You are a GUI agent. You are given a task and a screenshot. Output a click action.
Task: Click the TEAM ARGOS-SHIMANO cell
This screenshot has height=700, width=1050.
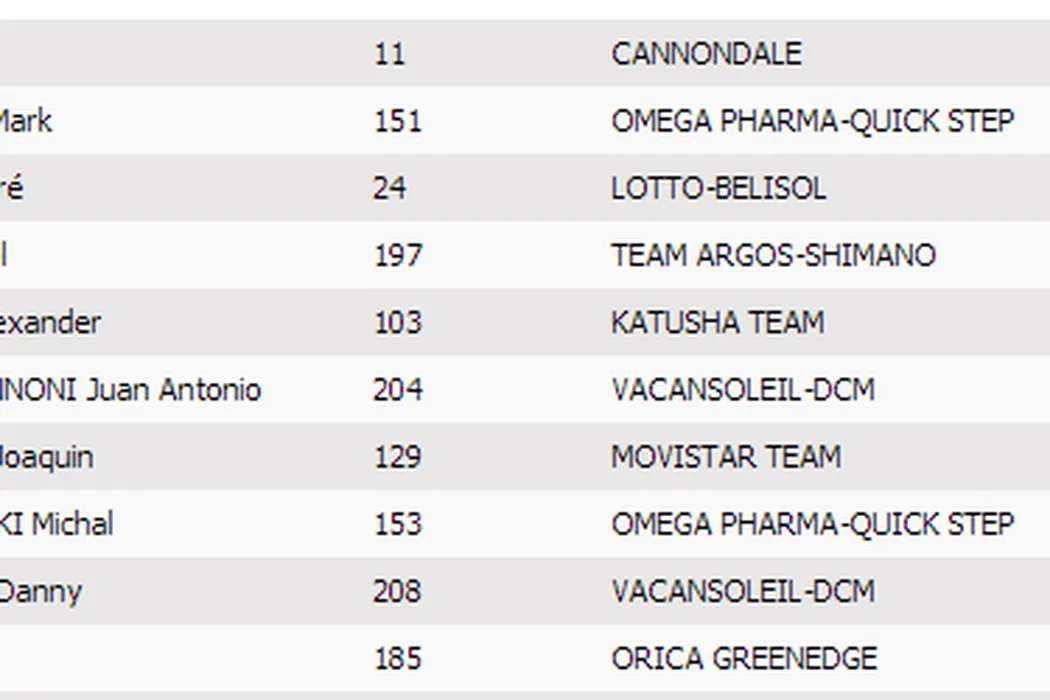click(773, 255)
